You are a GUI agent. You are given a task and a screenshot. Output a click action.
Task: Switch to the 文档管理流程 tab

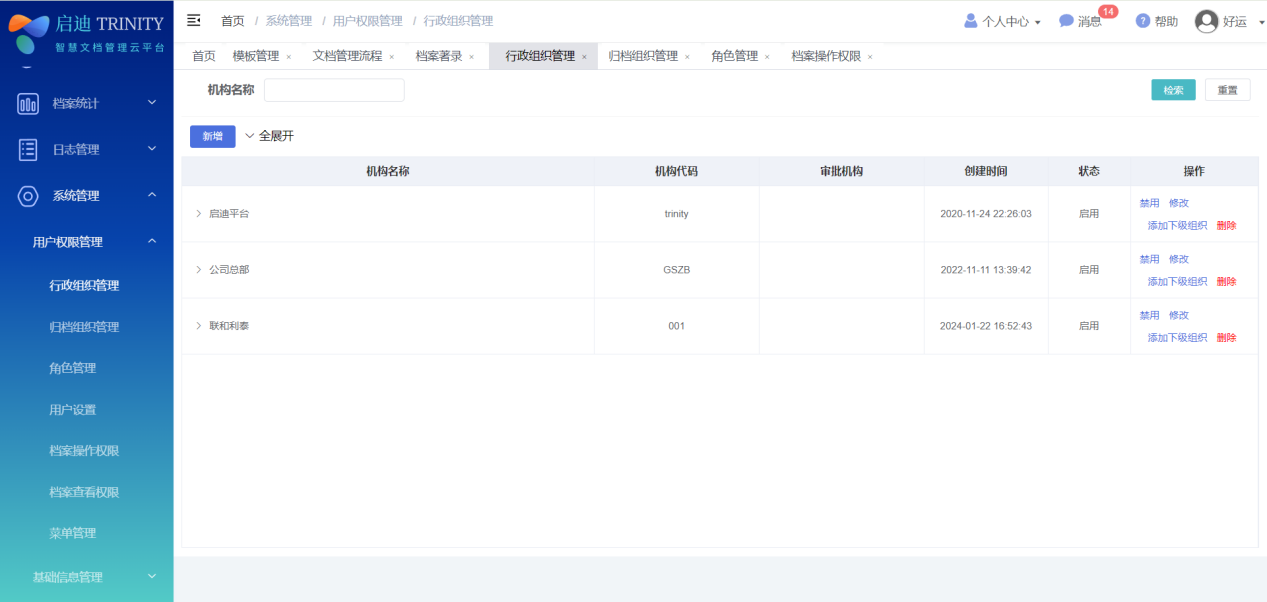click(x=347, y=56)
